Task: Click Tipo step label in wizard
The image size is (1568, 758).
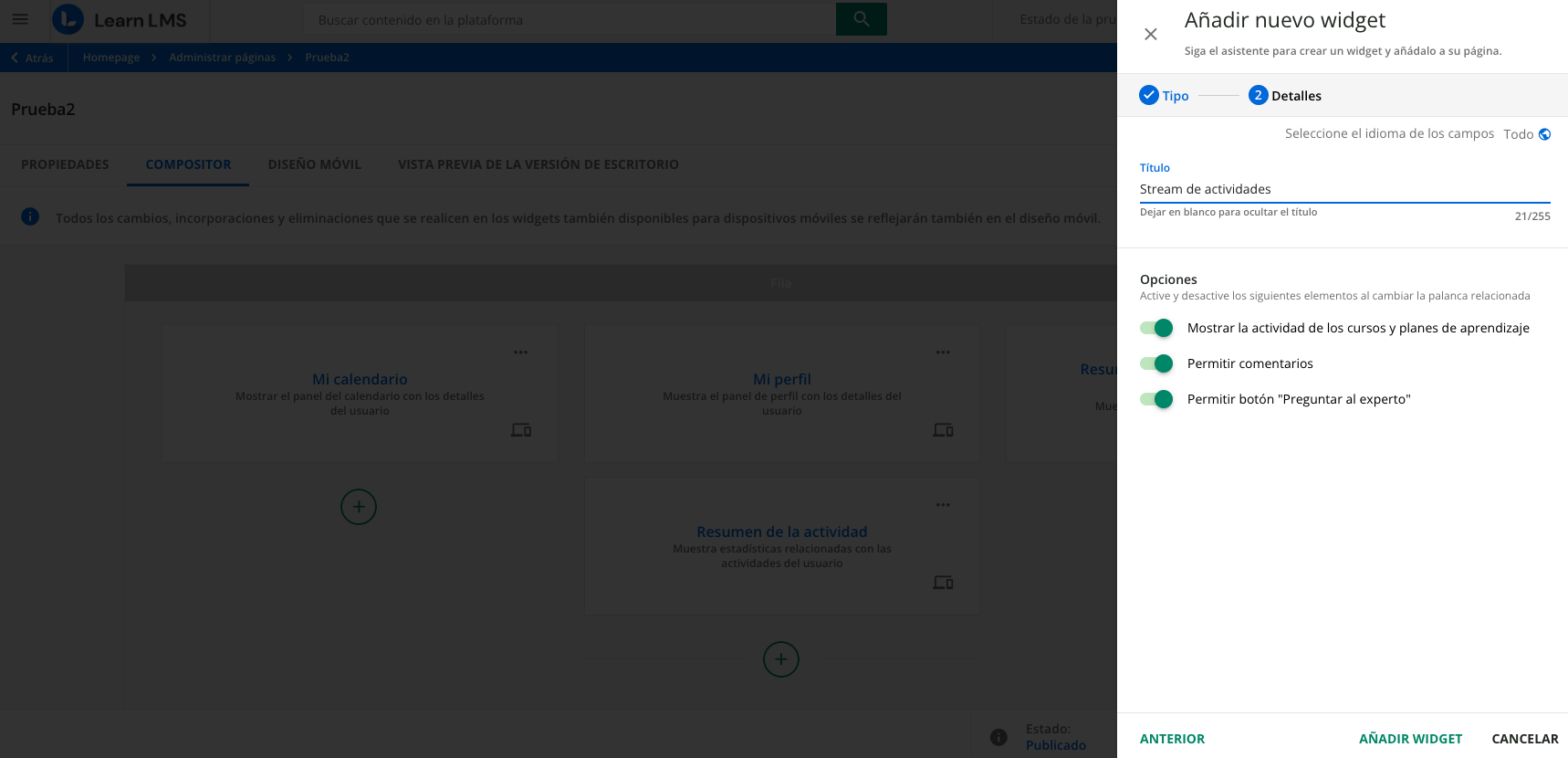Action: pos(1176,96)
